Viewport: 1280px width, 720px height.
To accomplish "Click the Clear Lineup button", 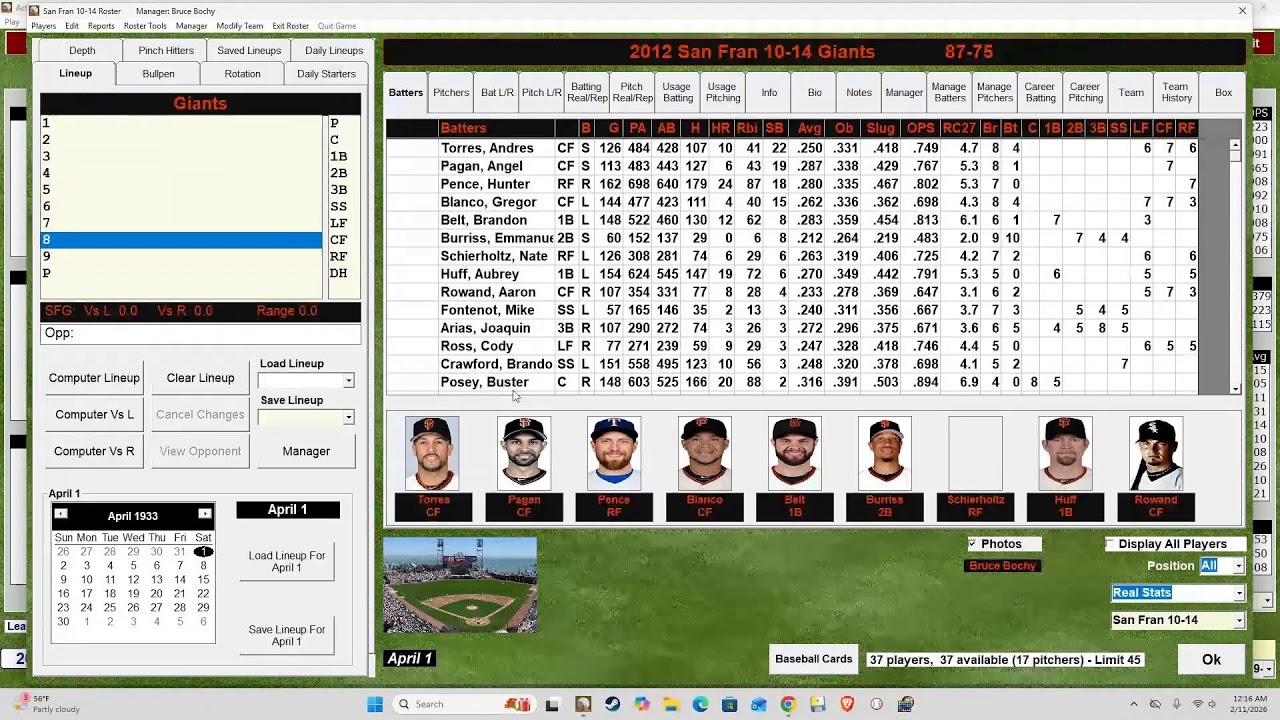I will click(200, 378).
